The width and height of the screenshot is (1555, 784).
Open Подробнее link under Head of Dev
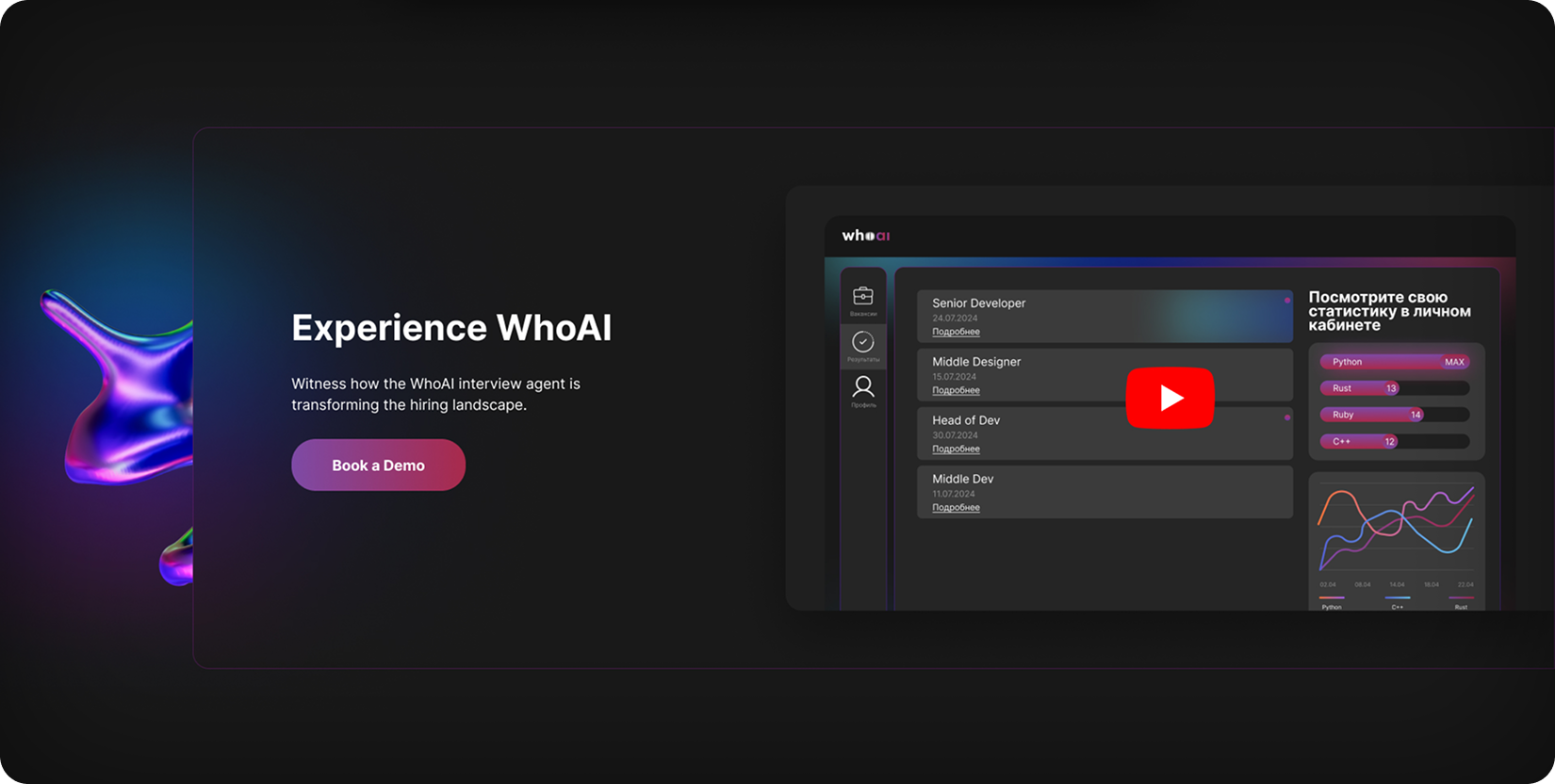[956, 449]
